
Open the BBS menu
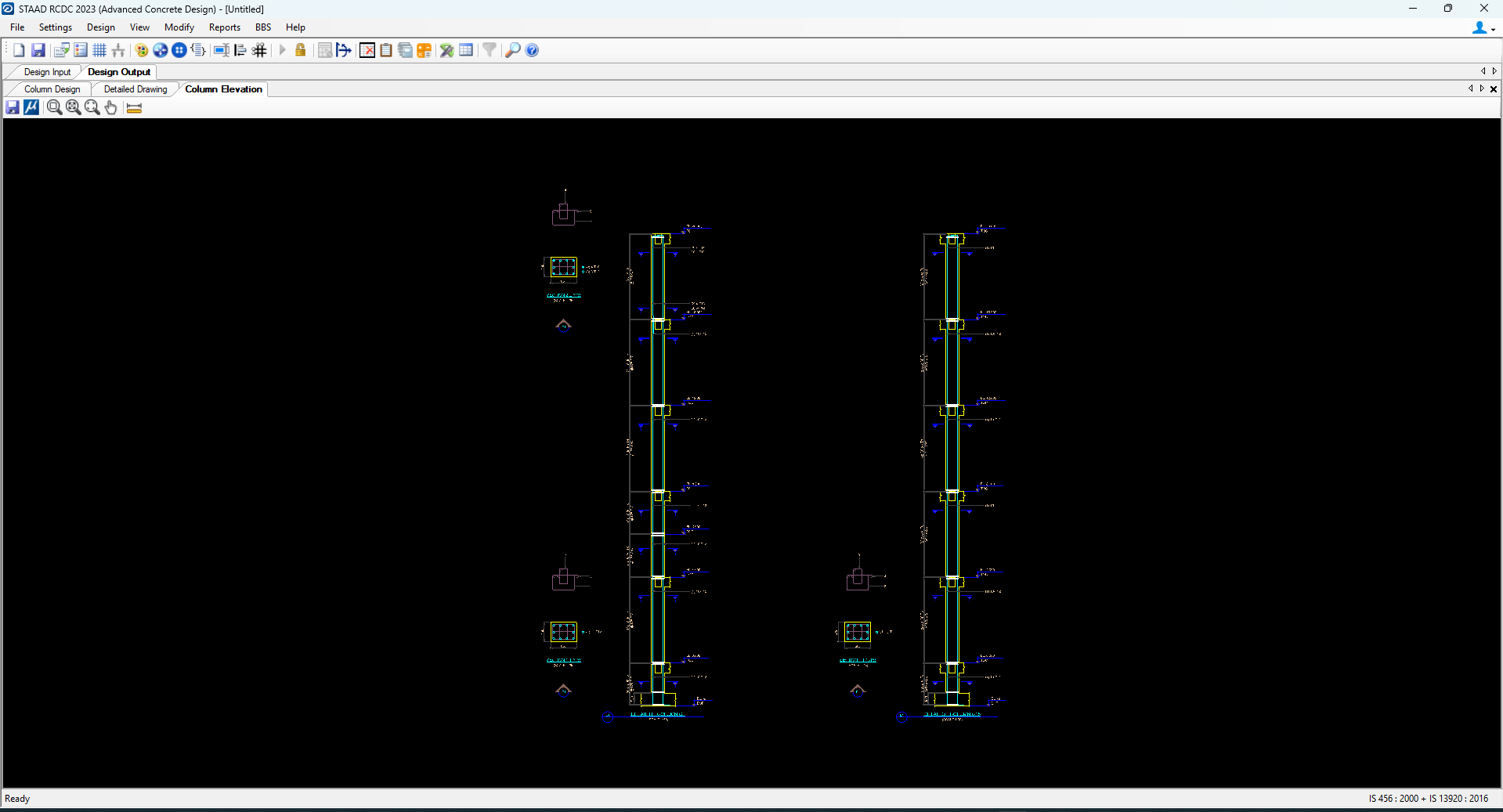tap(262, 27)
